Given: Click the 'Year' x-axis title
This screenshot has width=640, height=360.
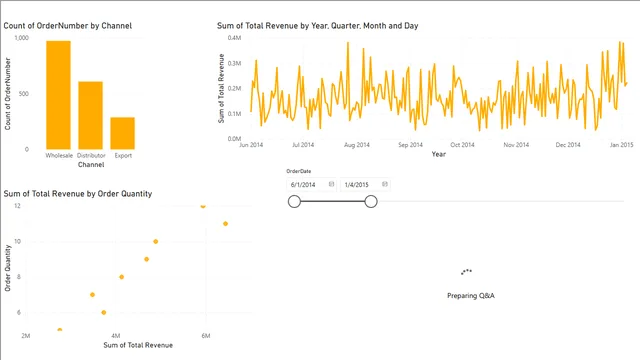Looking at the screenshot, I should coord(439,154).
